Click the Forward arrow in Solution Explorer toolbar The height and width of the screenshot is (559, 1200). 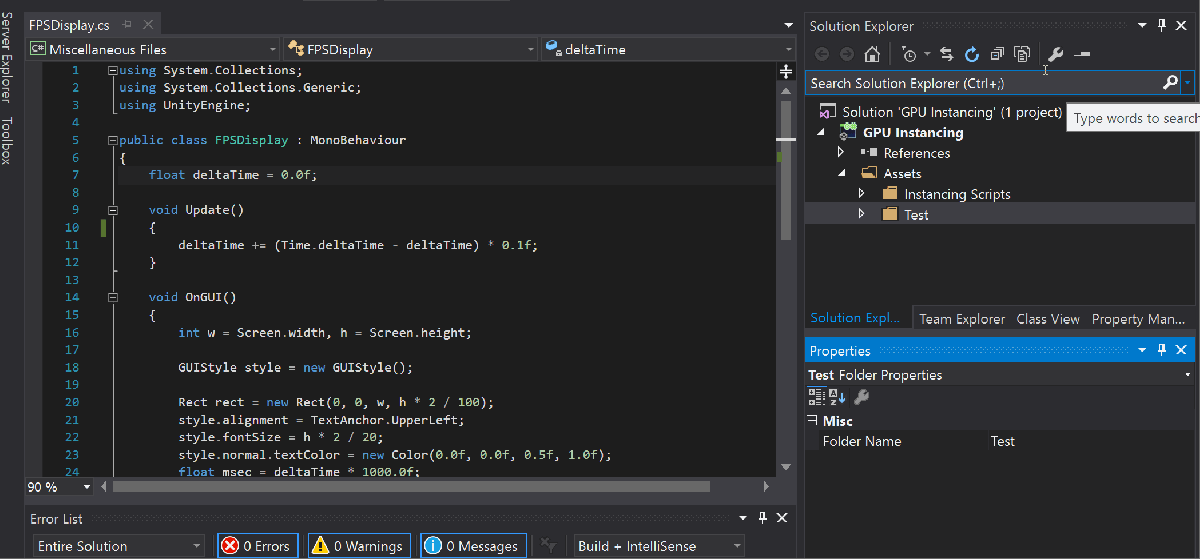coord(846,54)
